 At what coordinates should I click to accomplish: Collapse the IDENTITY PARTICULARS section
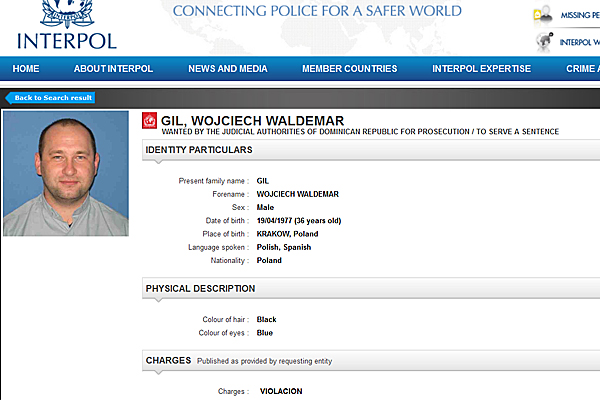[x=371, y=150]
